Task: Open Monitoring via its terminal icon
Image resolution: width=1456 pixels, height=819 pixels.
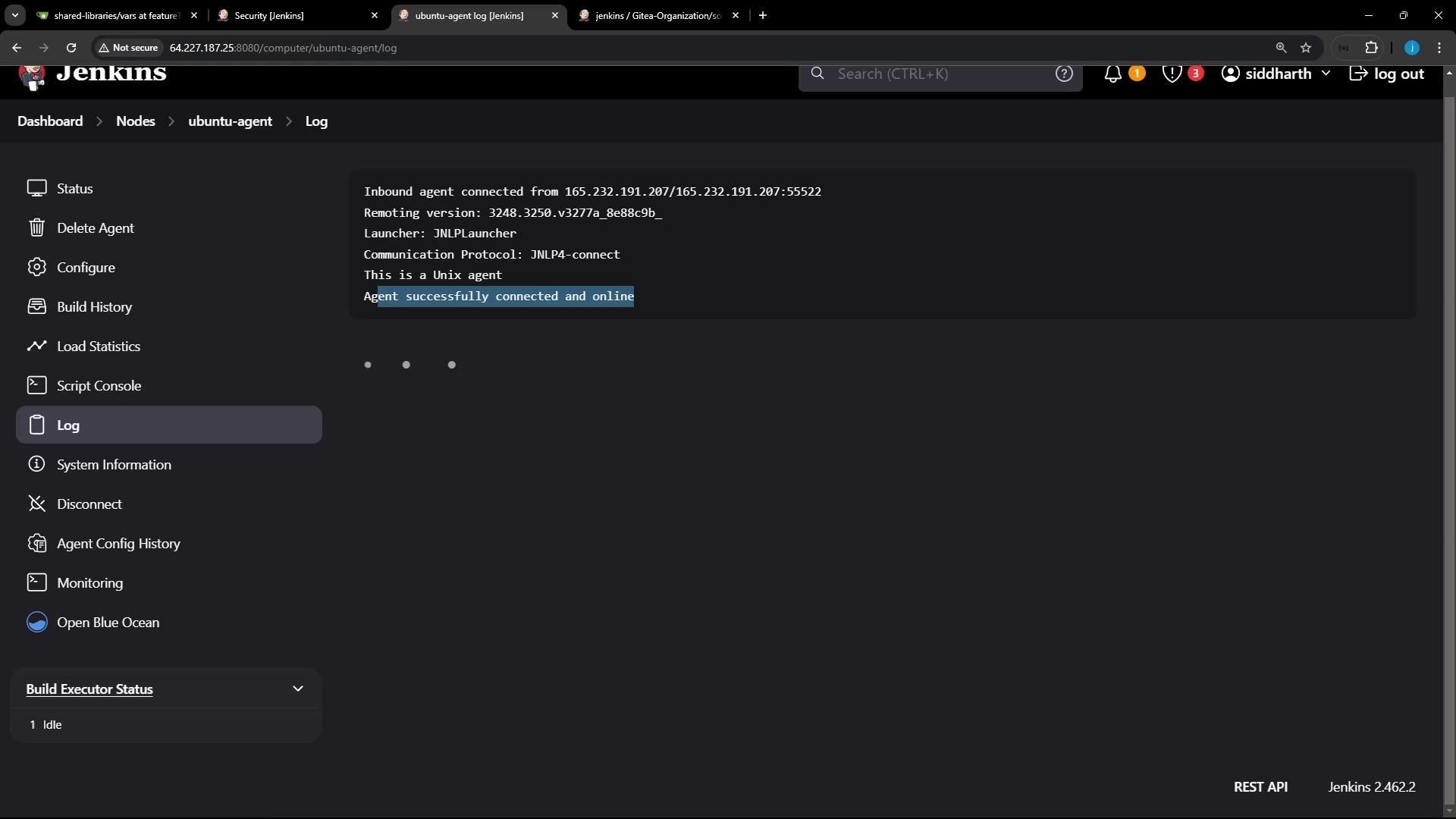Action: point(36,582)
